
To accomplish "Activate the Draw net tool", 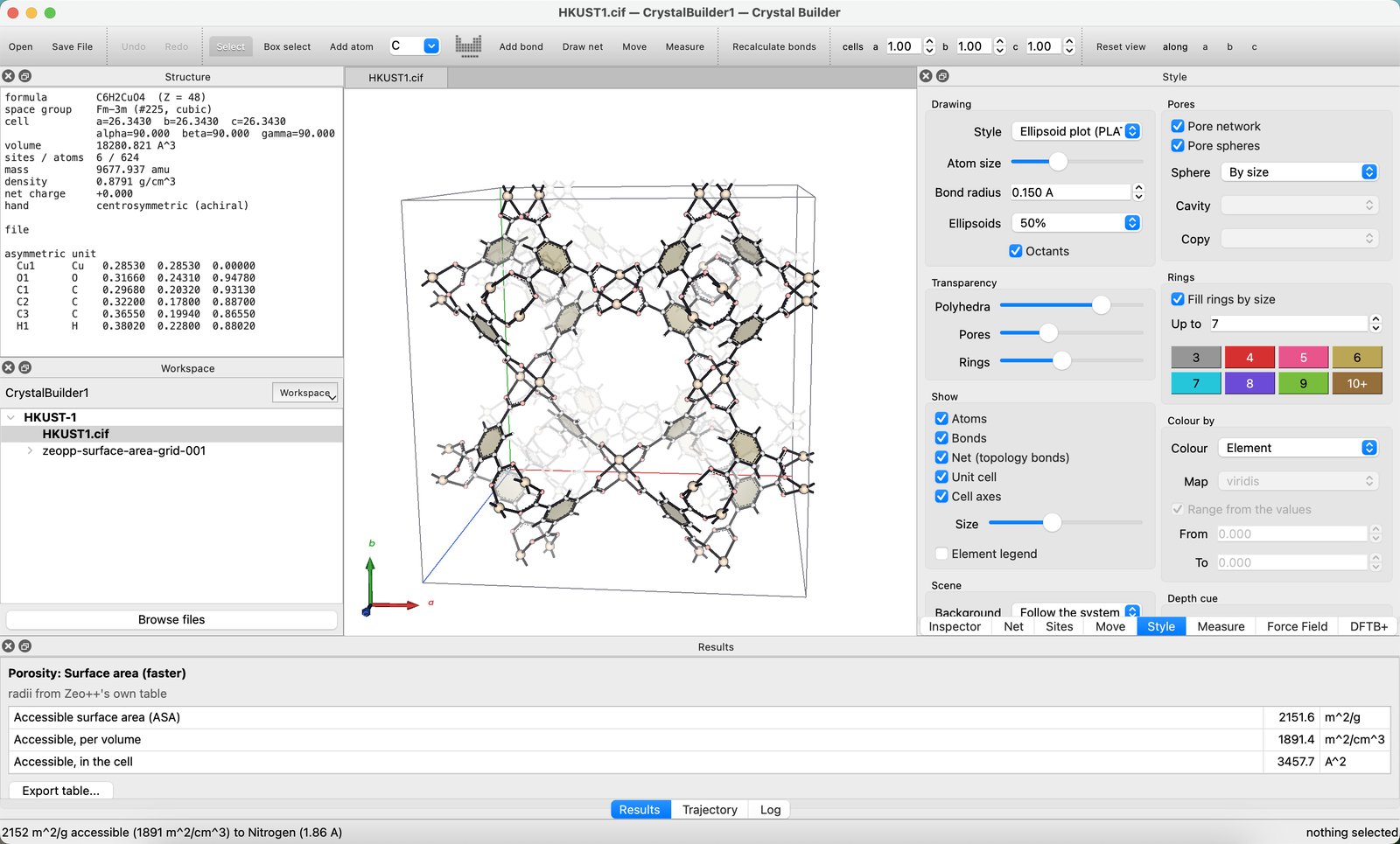I will point(582,46).
